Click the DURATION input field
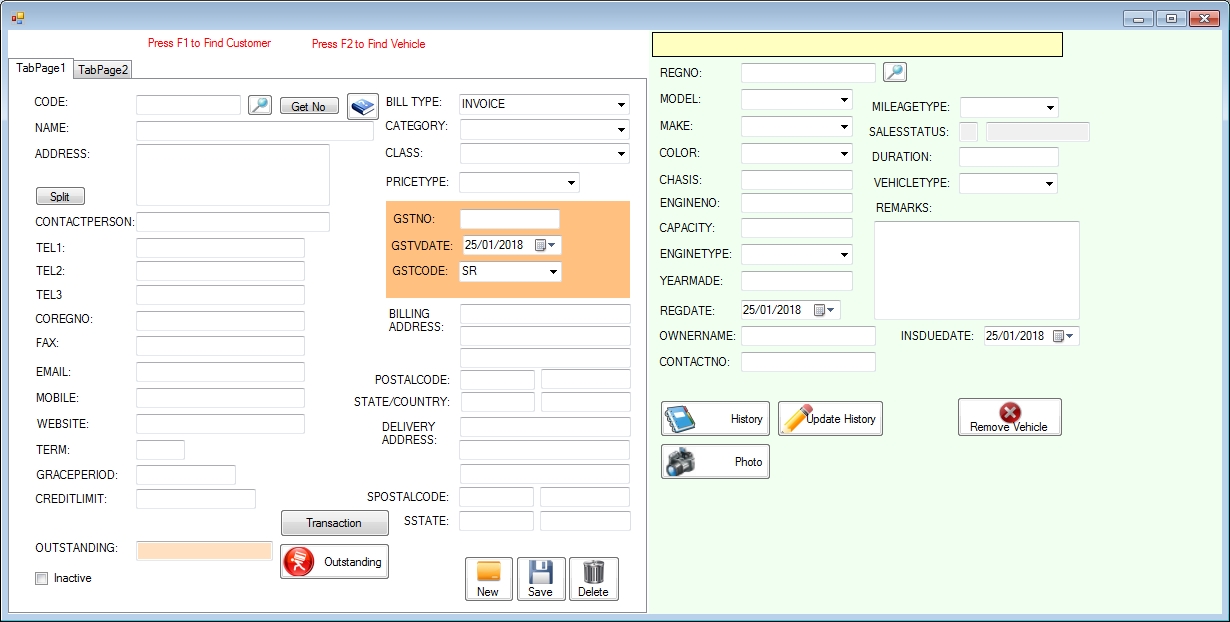This screenshot has width=1230, height=622. pyautogui.click(x=1009, y=157)
